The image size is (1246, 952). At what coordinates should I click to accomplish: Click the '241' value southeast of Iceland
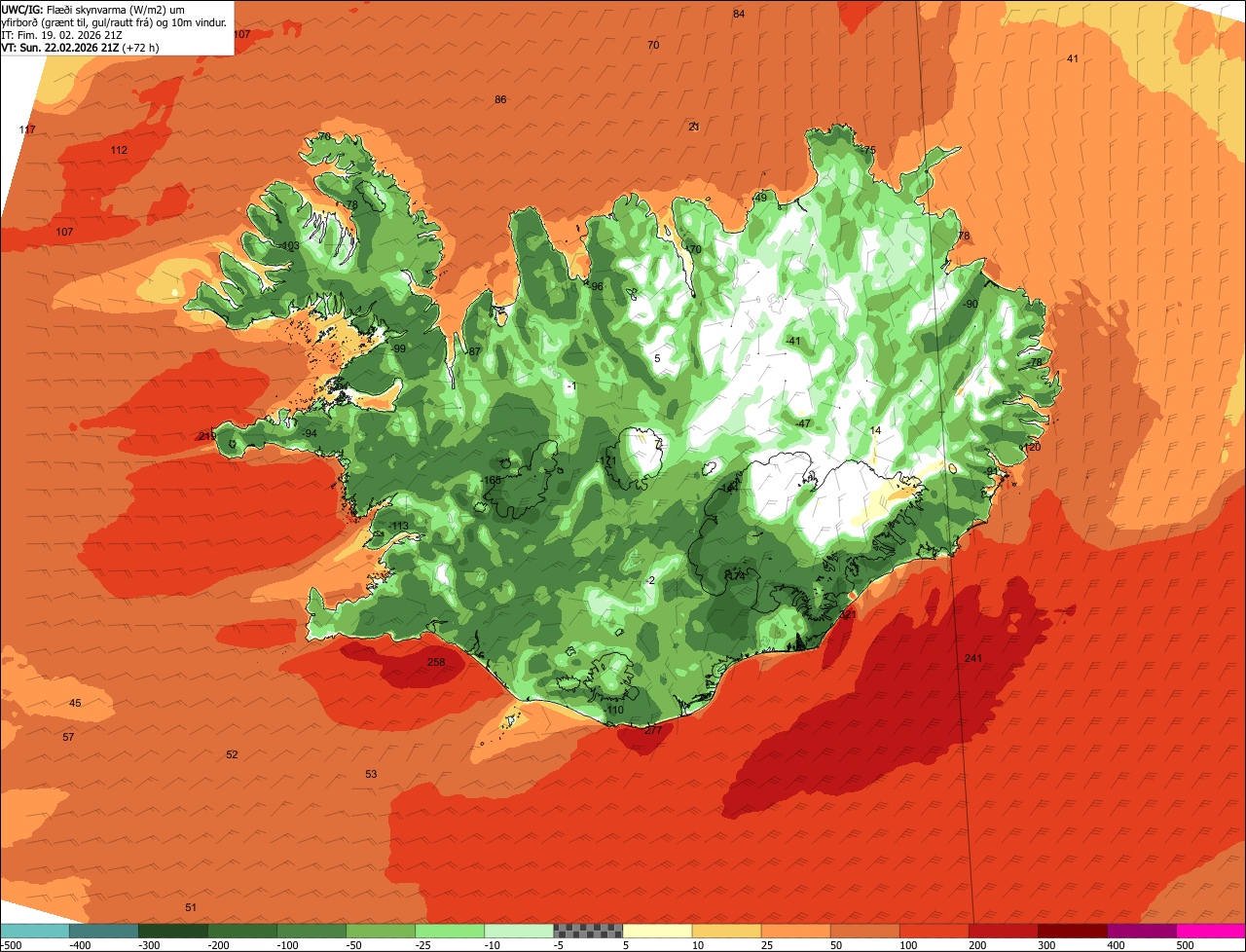coord(973,659)
